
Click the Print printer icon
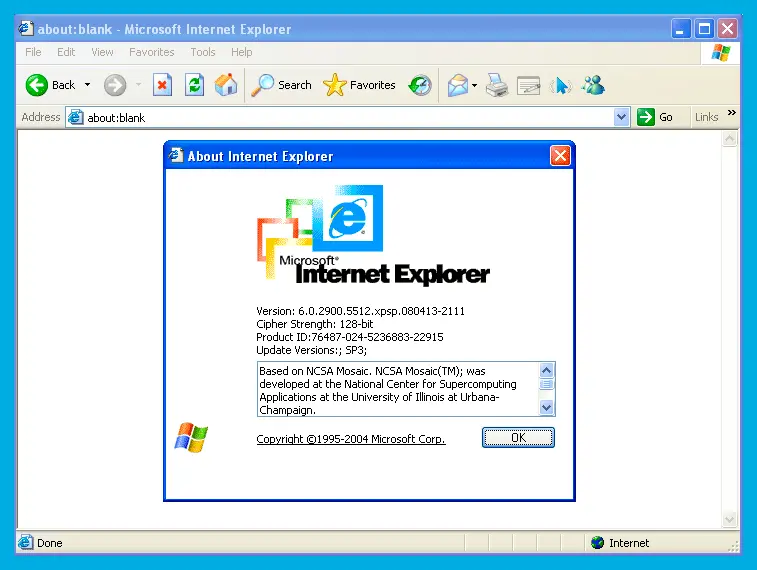[497, 85]
